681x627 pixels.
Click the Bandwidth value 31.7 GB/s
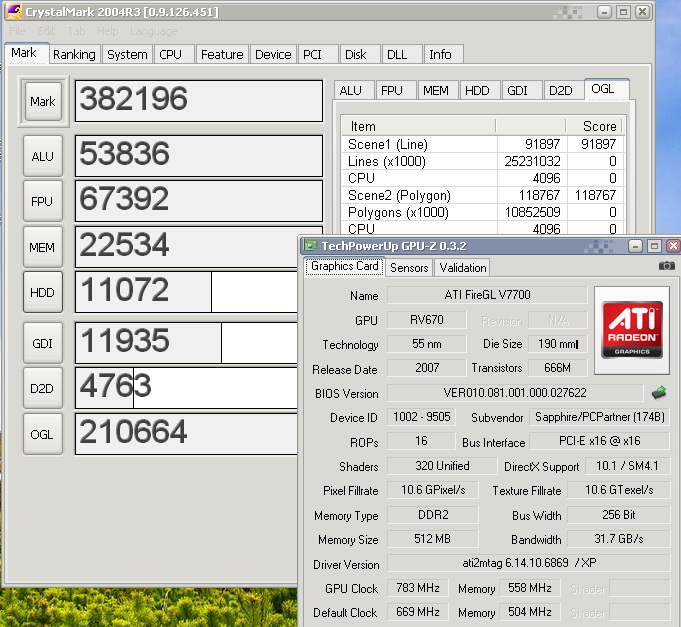(x=618, y=538)
